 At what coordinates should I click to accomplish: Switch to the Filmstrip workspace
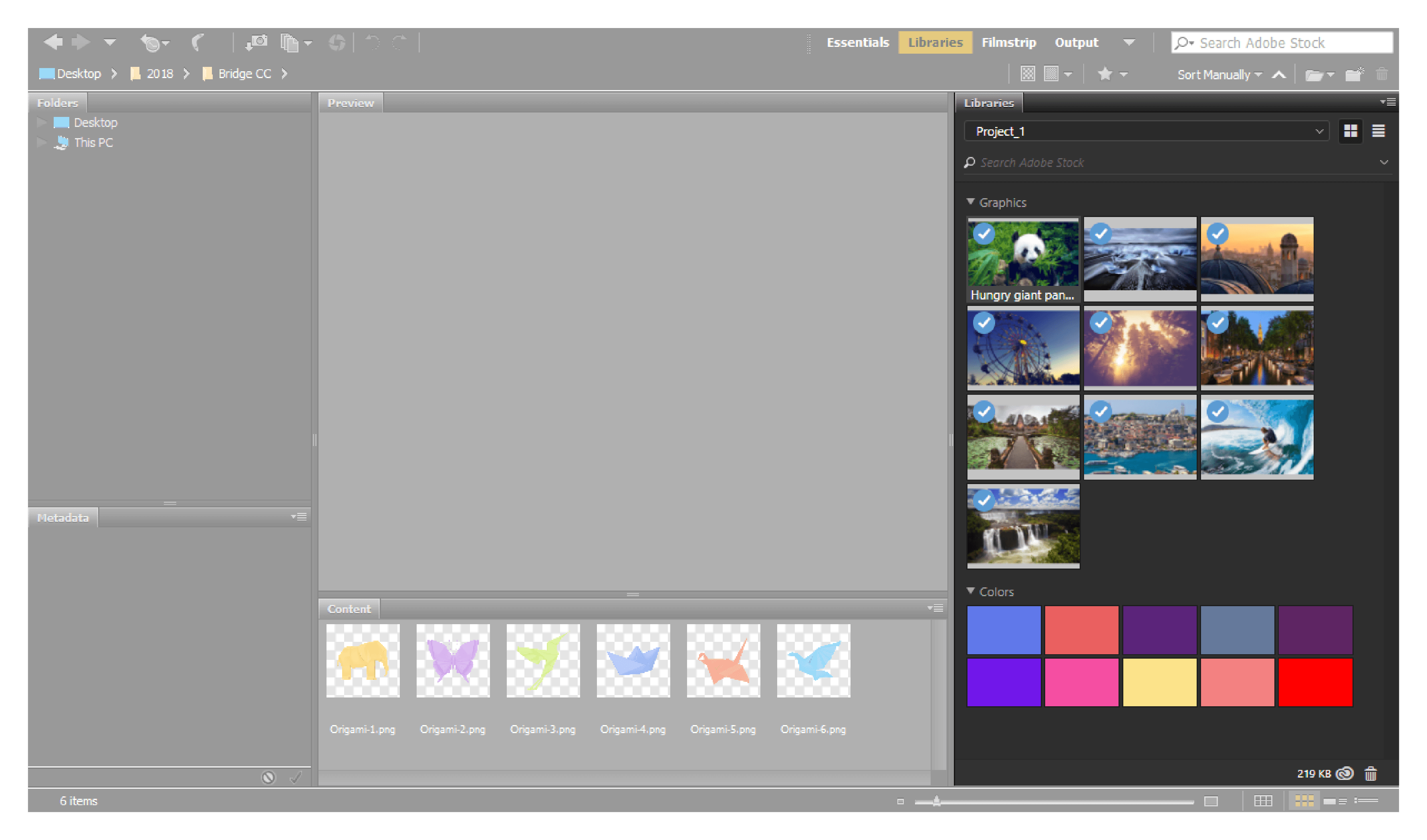[x=1008, y=42]
